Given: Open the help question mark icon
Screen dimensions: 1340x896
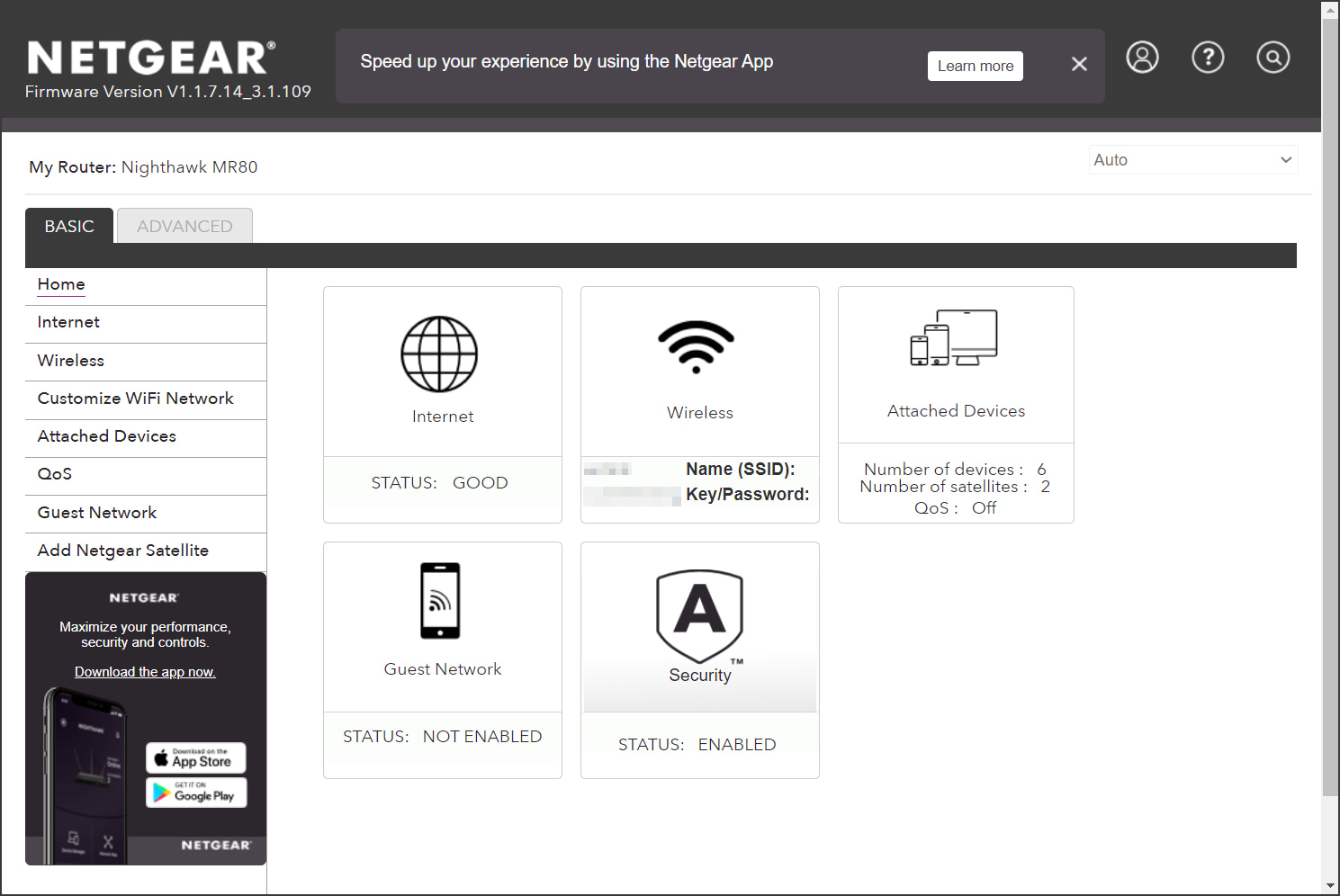Looking at the screenshot, I should click(1208, 58).
